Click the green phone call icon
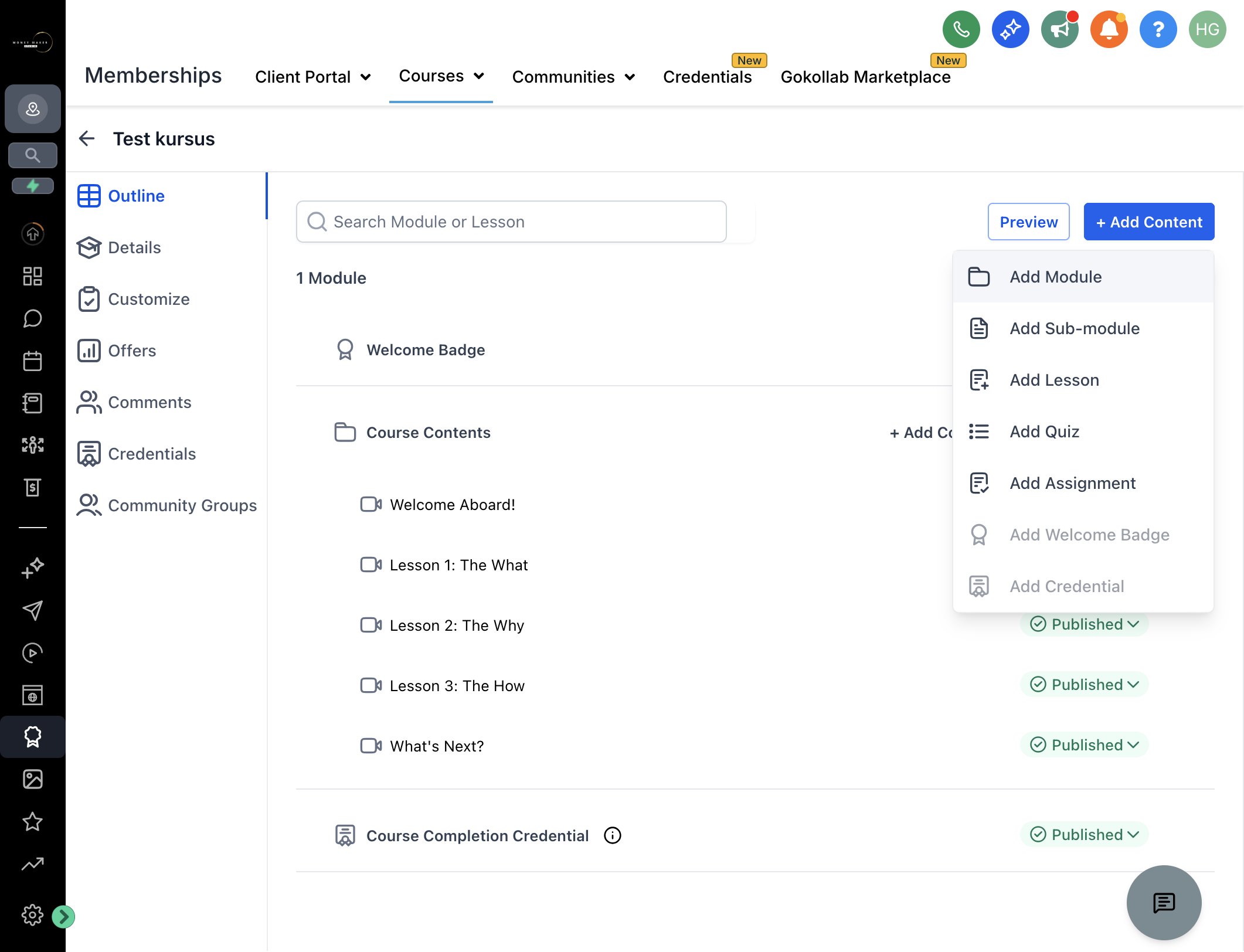 (961, 29)
